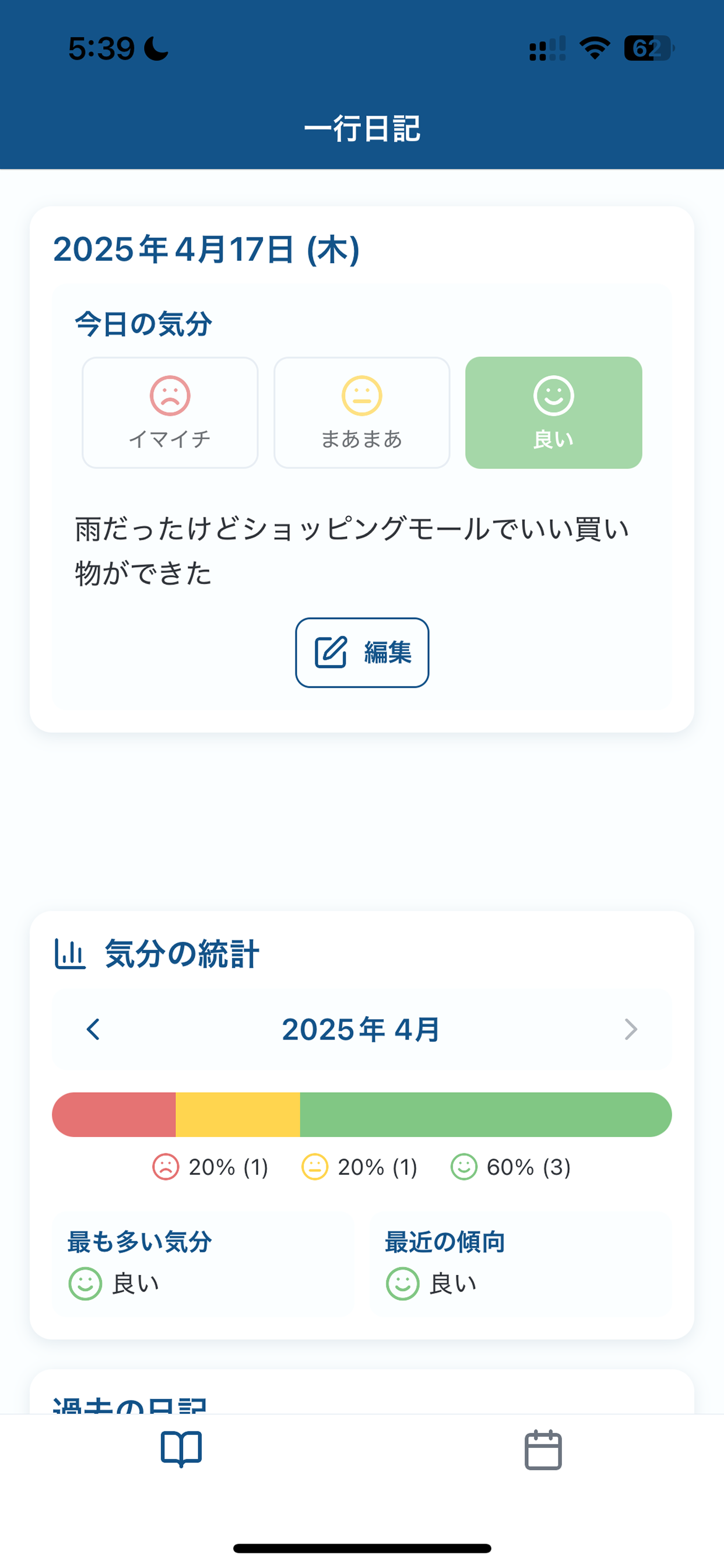Tap the 一行日記 title in the header
Screen dimensions: 724x1568
click(x=362, y=129)
